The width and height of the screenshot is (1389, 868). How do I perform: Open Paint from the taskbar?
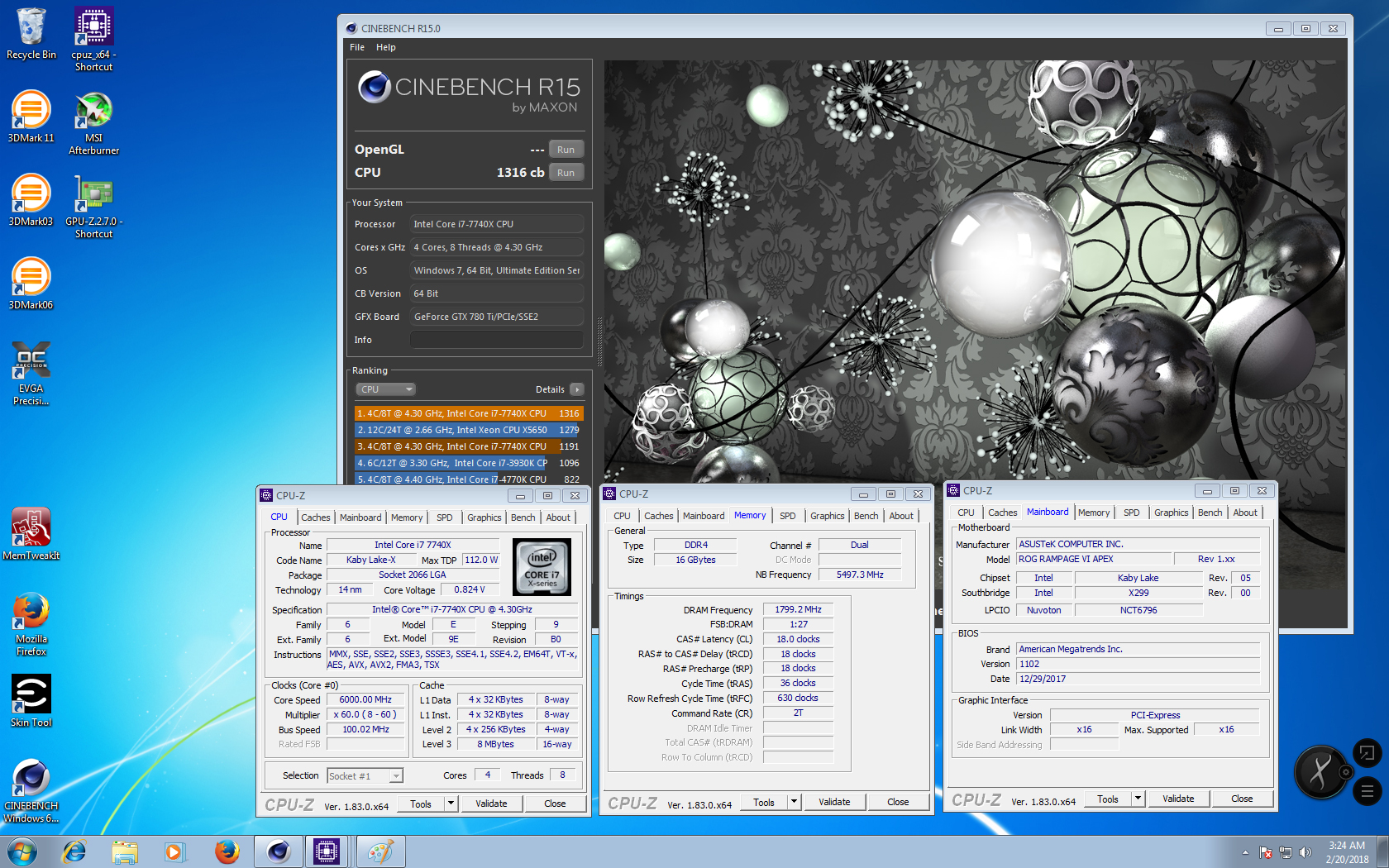point(381,851)
